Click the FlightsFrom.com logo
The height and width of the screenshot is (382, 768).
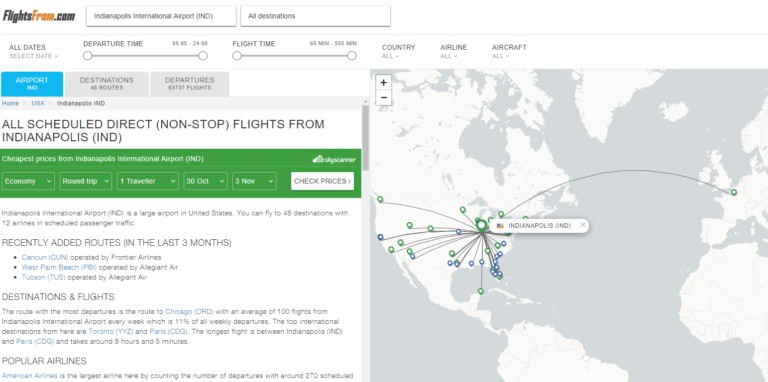tap(39, 16)
